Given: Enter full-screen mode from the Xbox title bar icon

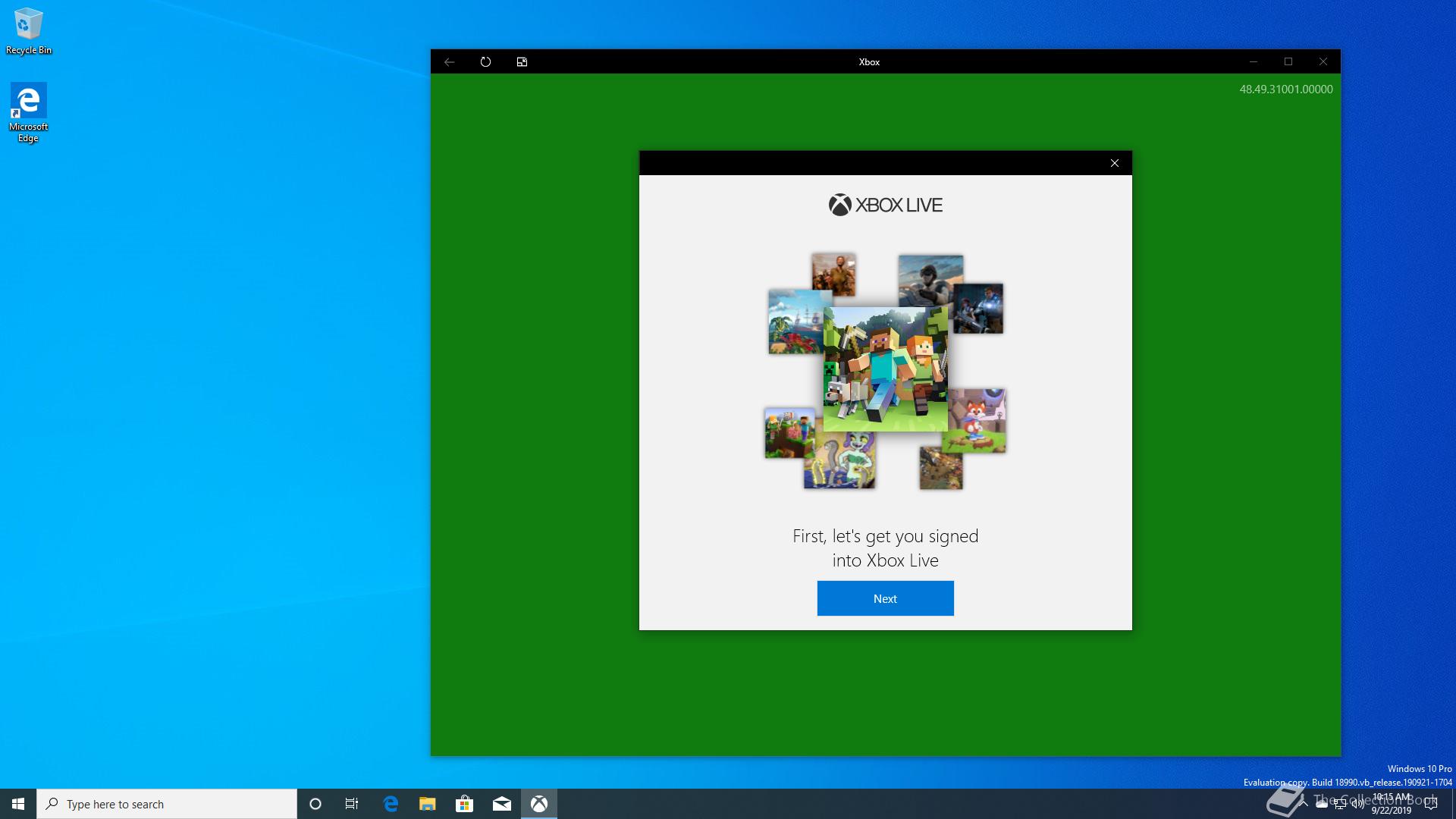Looking at the screenshot, I should (x=522, y=62).
